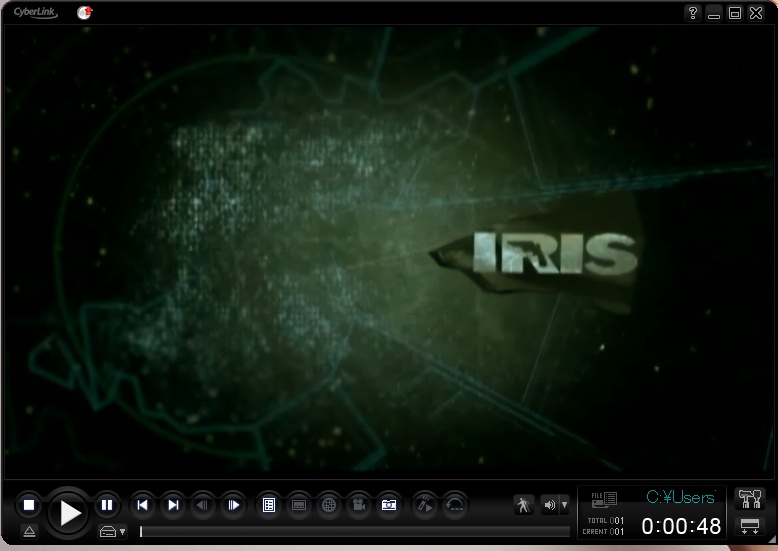Image resolution: width=778 pixels, height=551 pixels.
Task: Open the source drive selector dropdown
Action: [113, 532]
